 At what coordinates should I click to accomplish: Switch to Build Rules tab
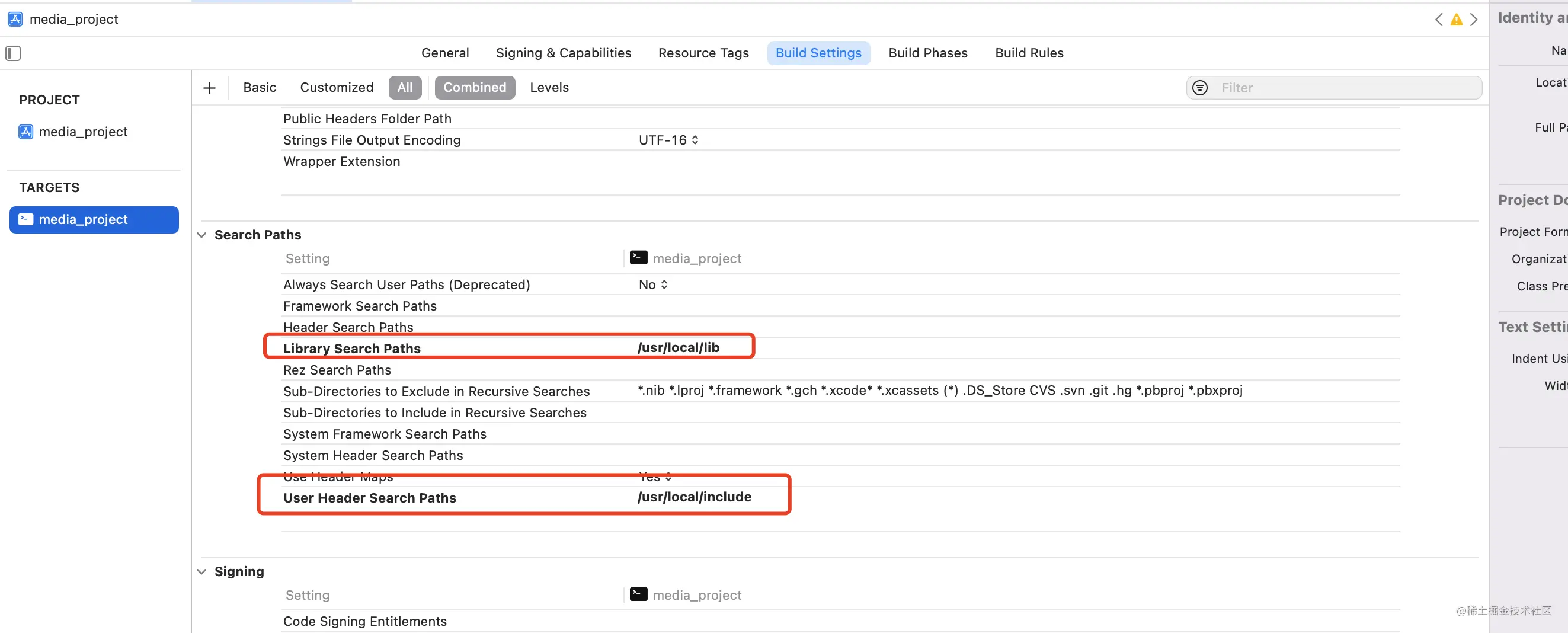click(x=1029, y=53)
